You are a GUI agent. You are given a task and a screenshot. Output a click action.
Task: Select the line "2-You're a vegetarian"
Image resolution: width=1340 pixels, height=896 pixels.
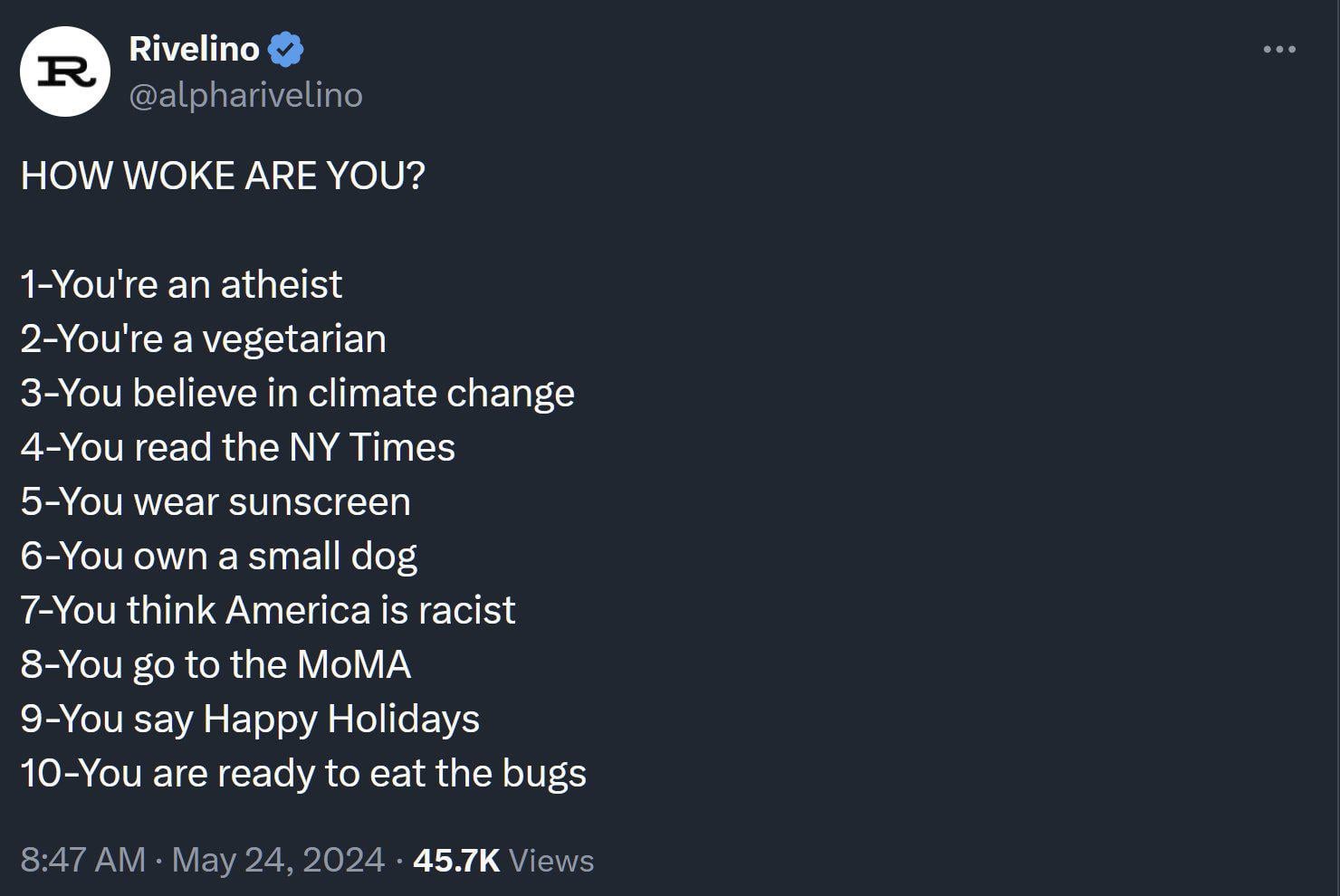click(203, 338)
